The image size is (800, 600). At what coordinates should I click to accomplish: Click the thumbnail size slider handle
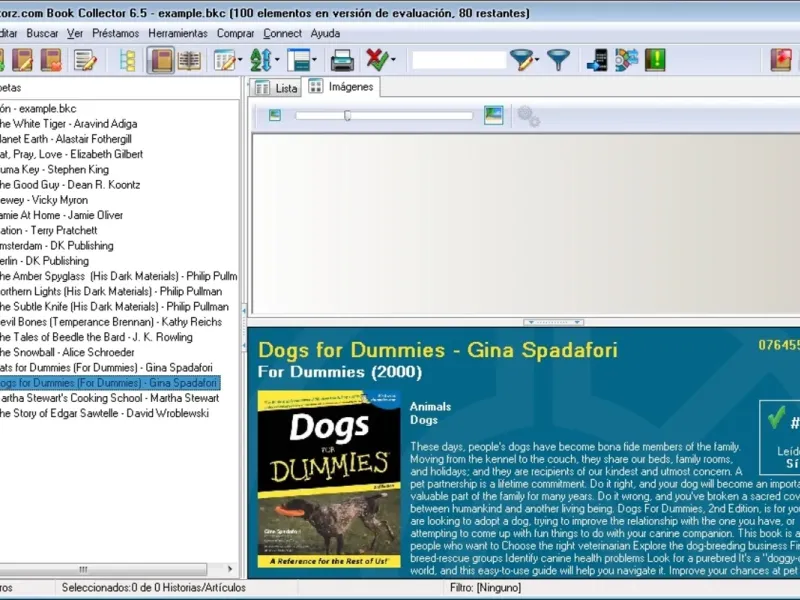tap(347, 116)
